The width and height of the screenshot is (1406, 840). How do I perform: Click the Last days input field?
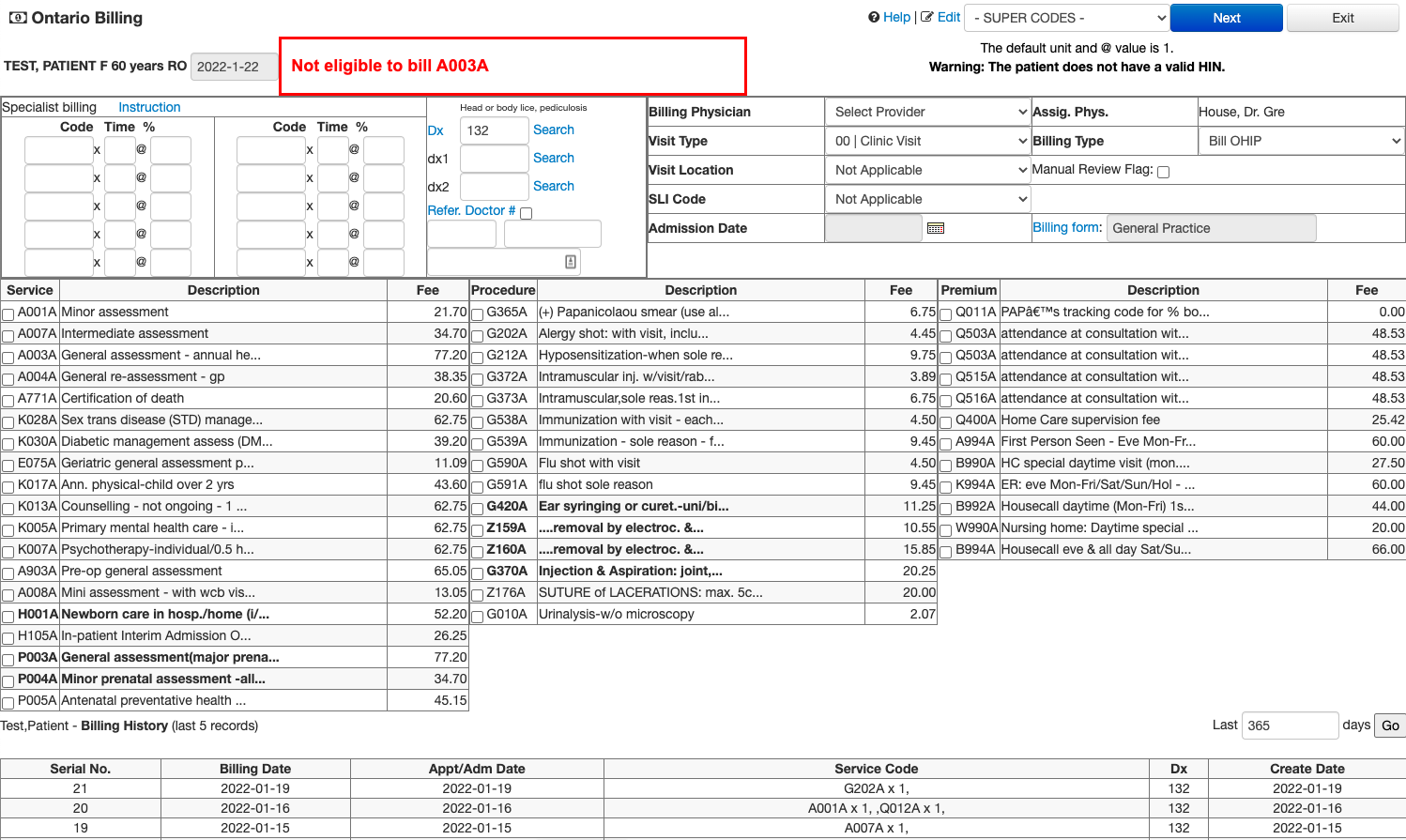(x=1289, y=725)
